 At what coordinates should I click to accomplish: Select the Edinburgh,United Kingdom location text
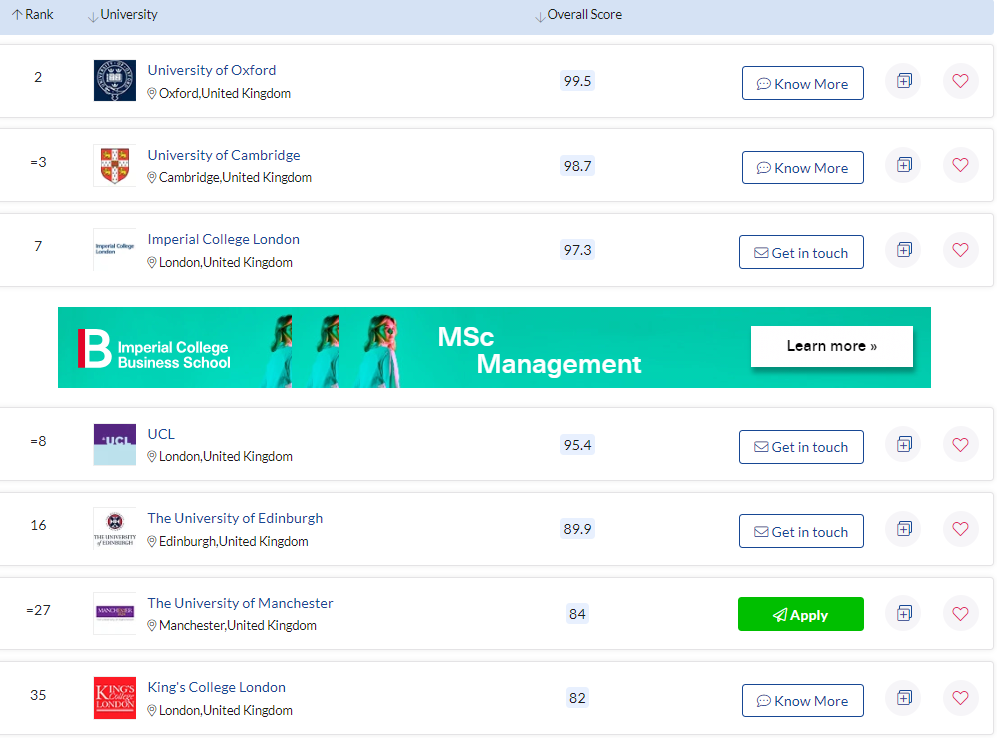click(x=233, y=542)
